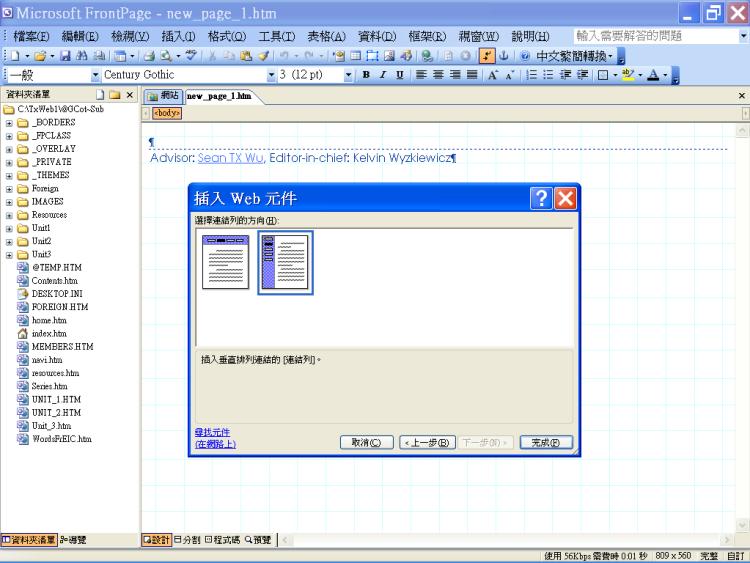Click the new page icon in folder list

tap(100, 95)
